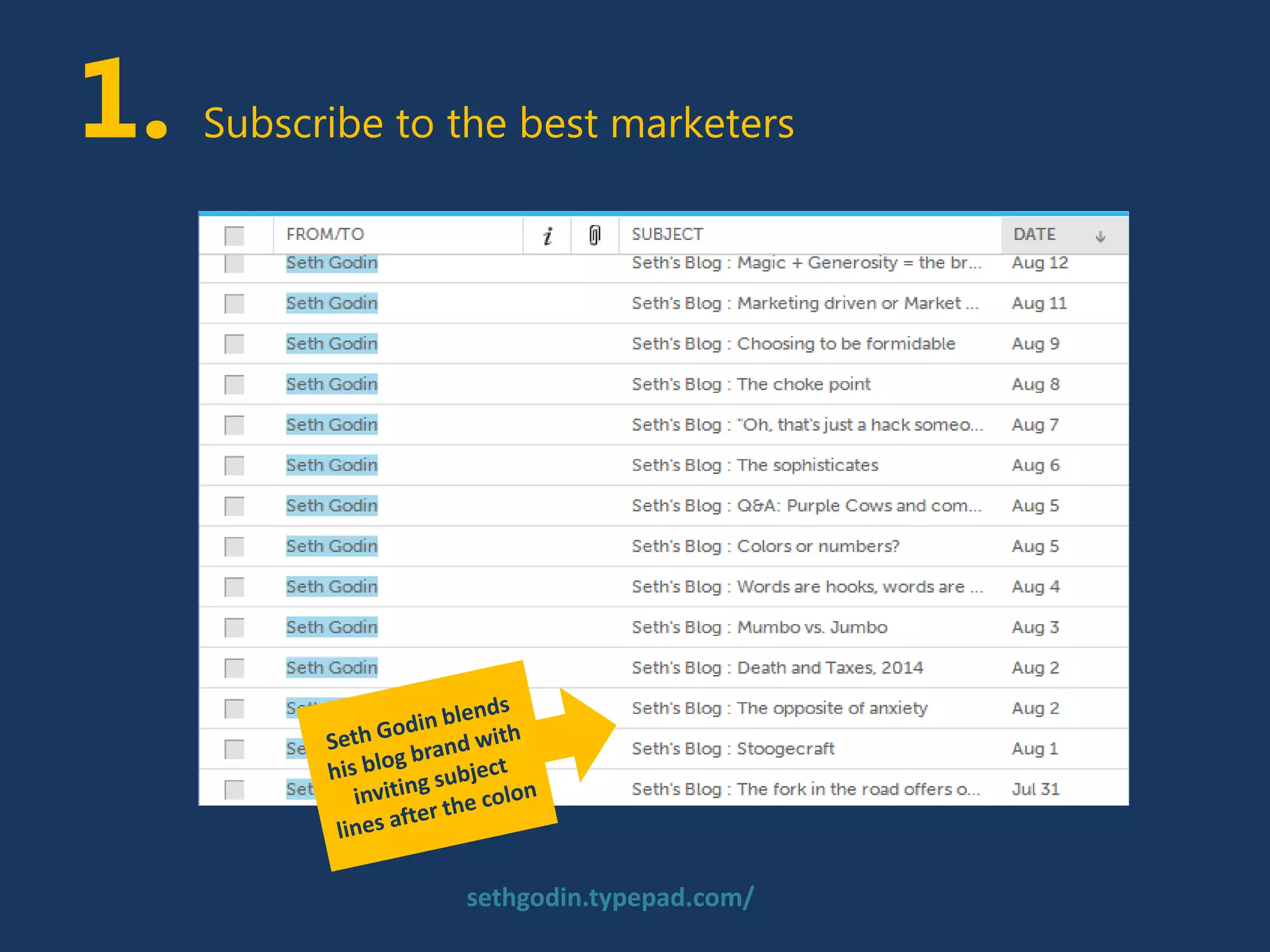The width and height of the screenshot is (1270, 952).
Task: Click sender Seth Godin in Aug 4 row
Action: pos(332,586)
